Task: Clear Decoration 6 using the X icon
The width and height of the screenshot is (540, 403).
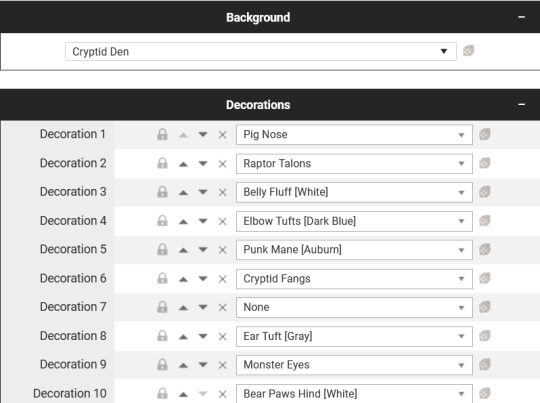Action: (222, 279)
